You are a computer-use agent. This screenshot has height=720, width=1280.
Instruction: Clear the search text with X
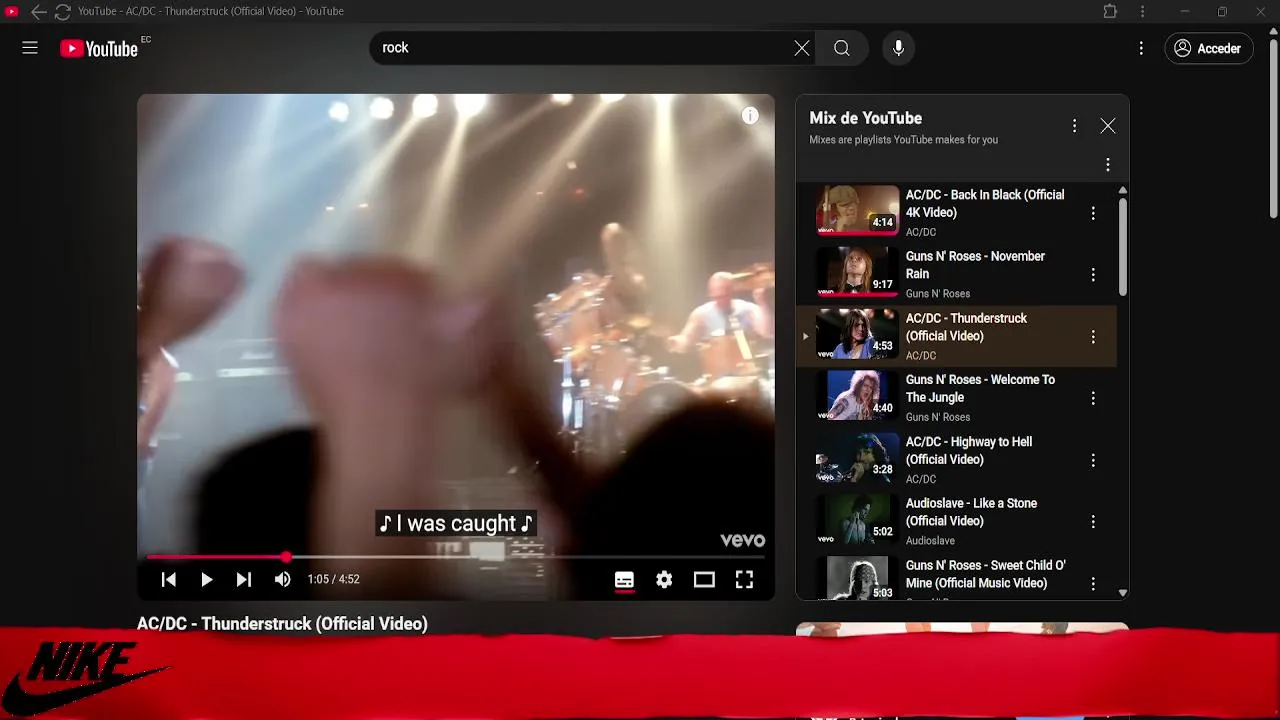pyautogui.click(x=802, y=48)
